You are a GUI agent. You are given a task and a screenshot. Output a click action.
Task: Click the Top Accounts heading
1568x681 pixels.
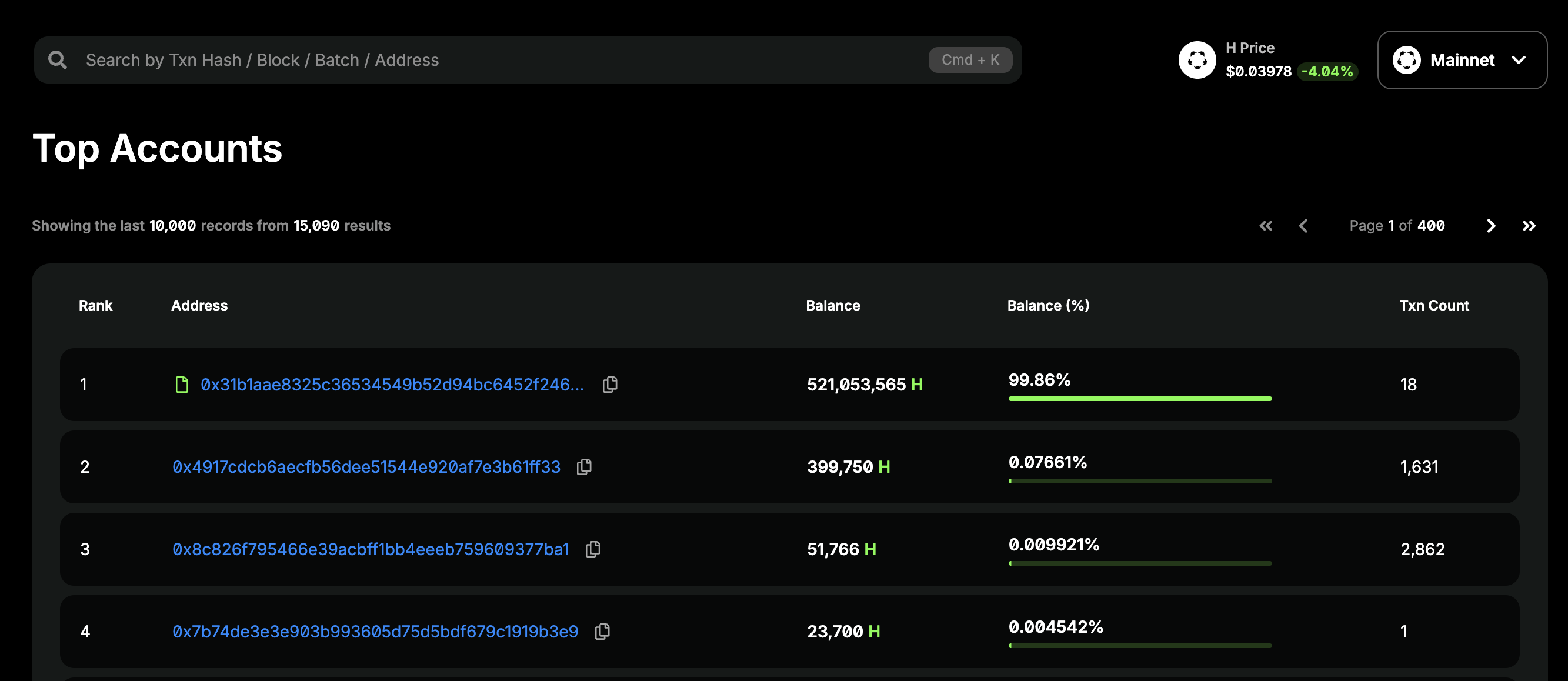click(x=158, y=149)
